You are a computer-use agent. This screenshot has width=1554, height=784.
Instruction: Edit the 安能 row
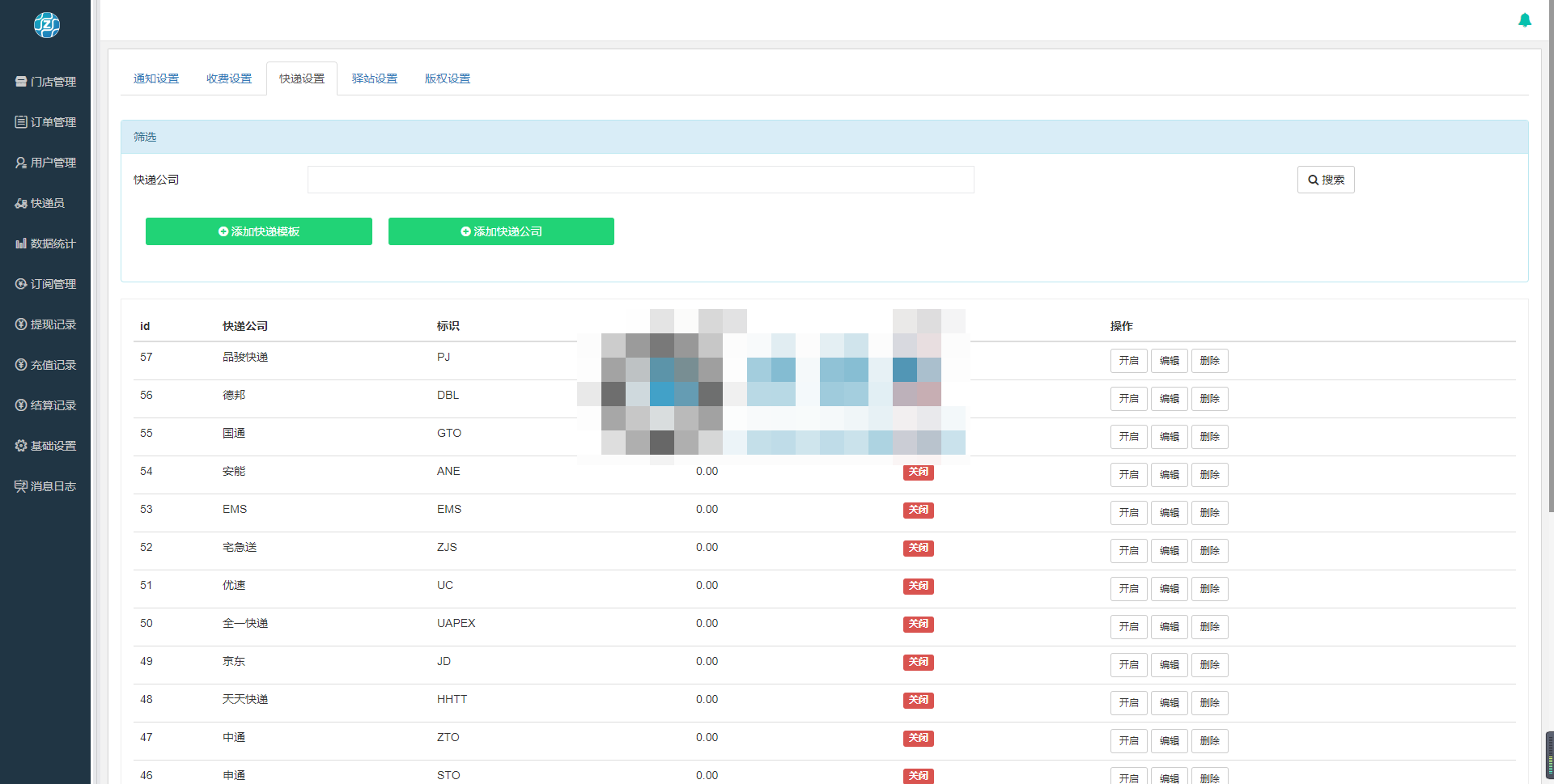(x=1169, y=475)
